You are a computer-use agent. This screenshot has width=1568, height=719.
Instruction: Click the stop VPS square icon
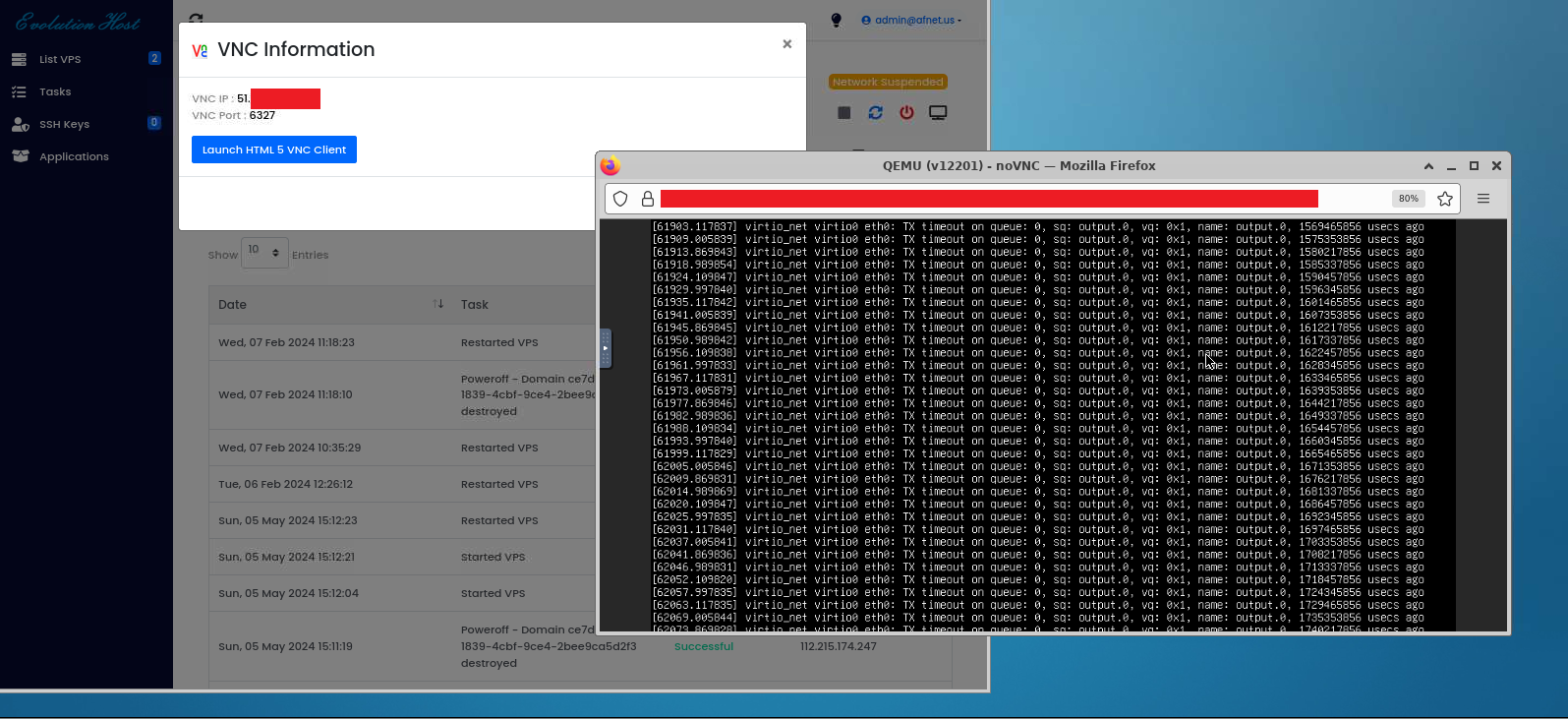coord(843,113)
